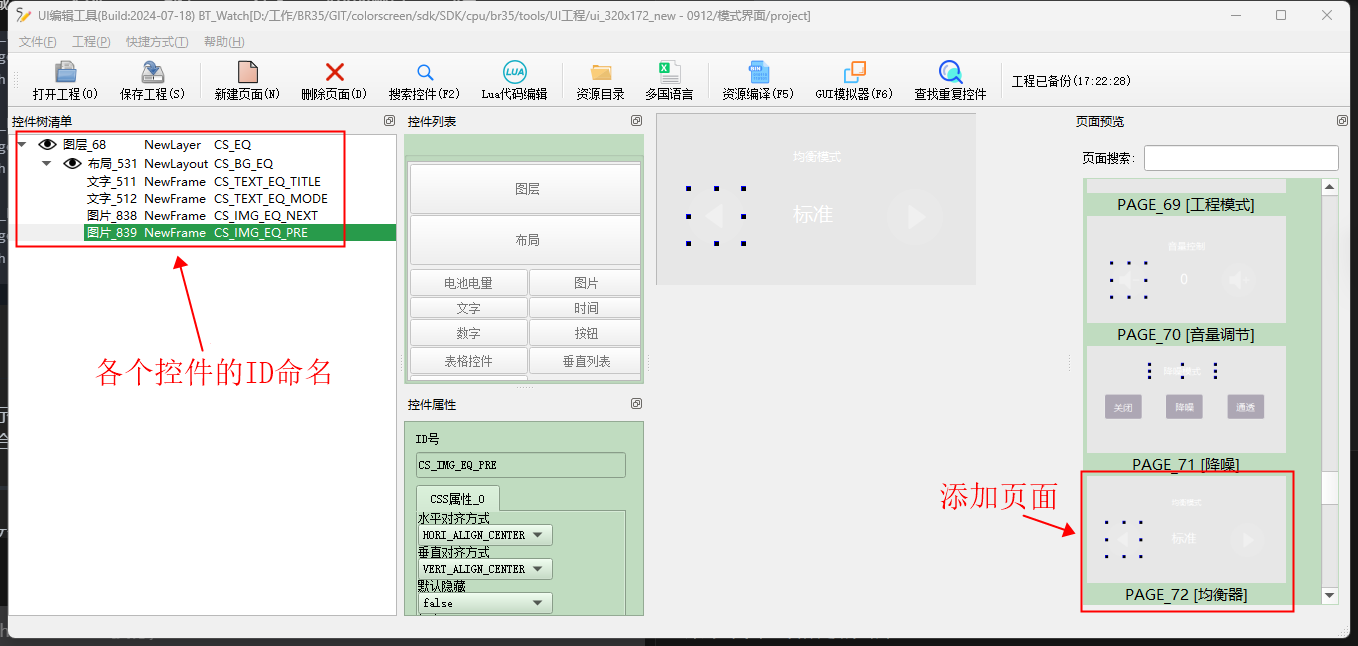Image resolution: width=1358 pixels, height=646 pixels.
Task: Open the 帮助 menu
Action: tap(224, 42)
